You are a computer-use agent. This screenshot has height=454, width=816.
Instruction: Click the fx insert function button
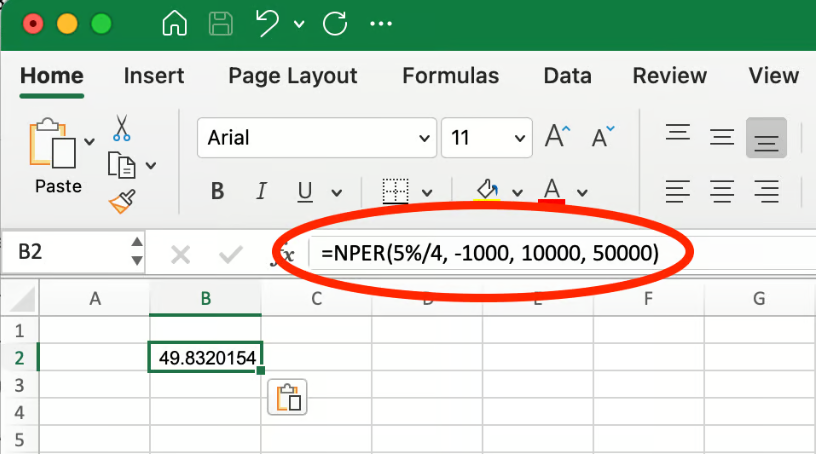pos(284,254)
